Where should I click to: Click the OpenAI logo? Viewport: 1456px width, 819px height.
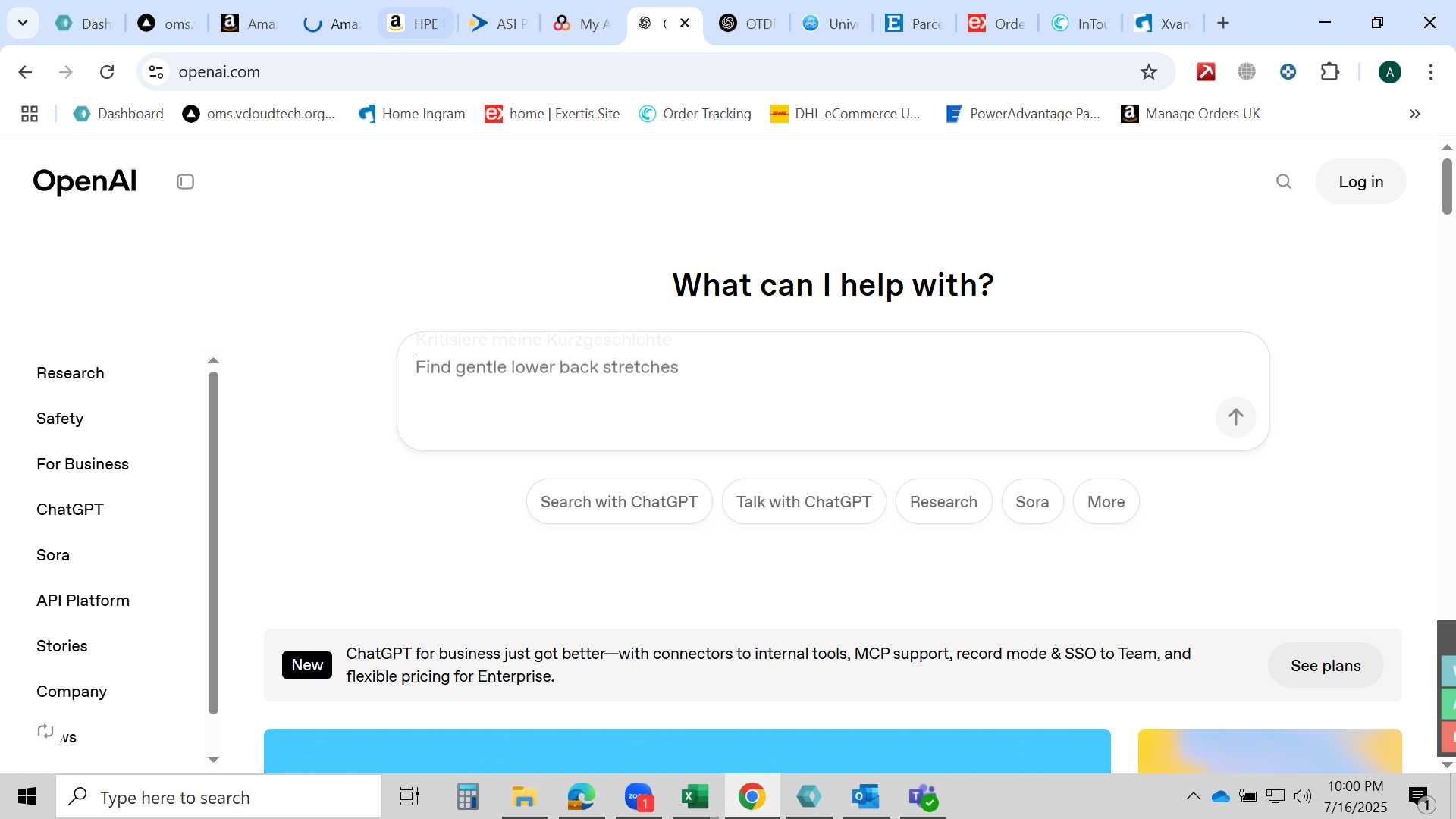[x=85, y=181]
